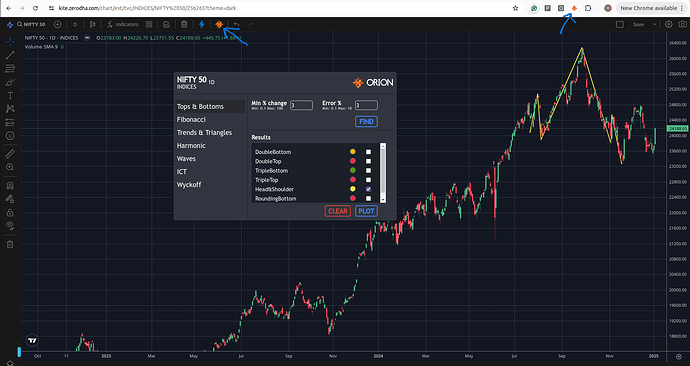690x366 pixels.
Task: Select the crosshair cursor tool
Action: coord(10,41)
